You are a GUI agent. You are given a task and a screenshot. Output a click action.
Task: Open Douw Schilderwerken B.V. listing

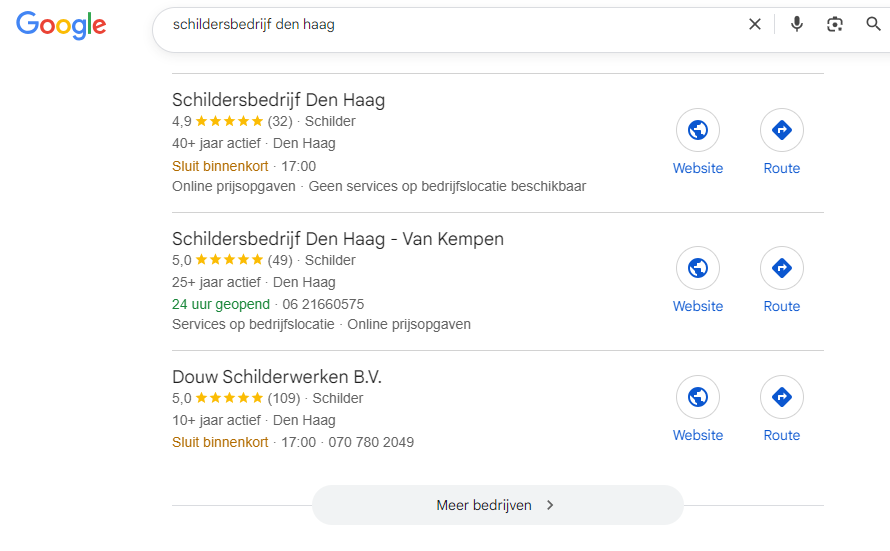point(277,377)
